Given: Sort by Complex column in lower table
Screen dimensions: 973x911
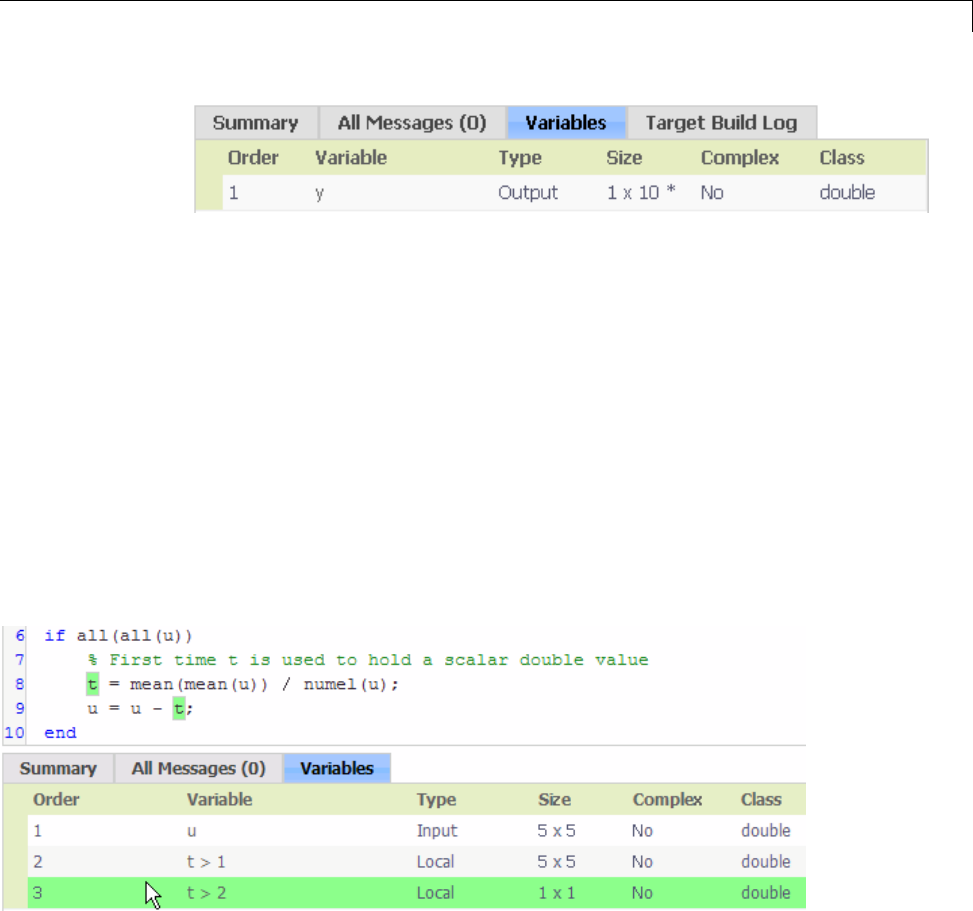Looking at the screenshot, I should point(667,799).
